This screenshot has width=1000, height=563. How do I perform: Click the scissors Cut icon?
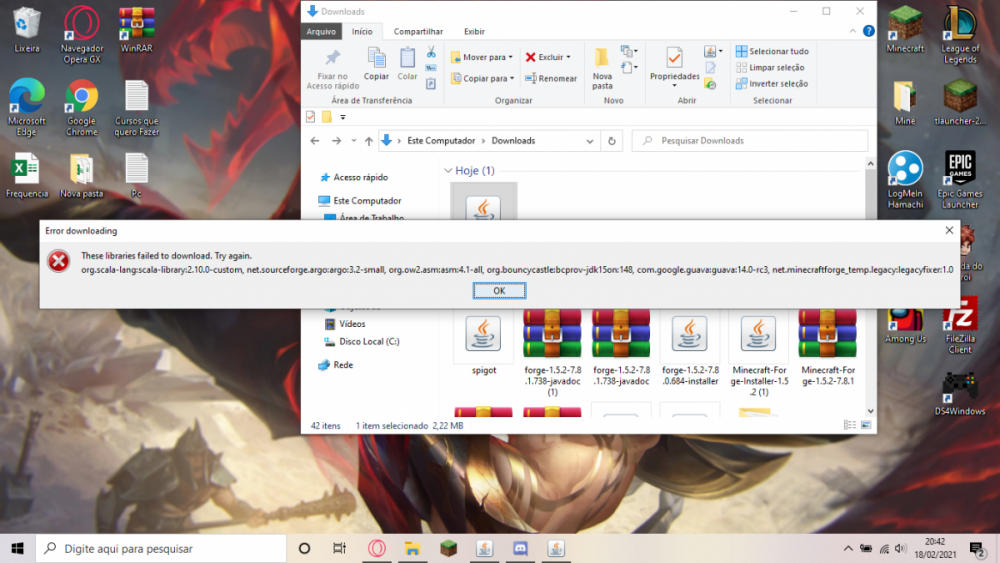pyautogui.click(x=431, y=52)
